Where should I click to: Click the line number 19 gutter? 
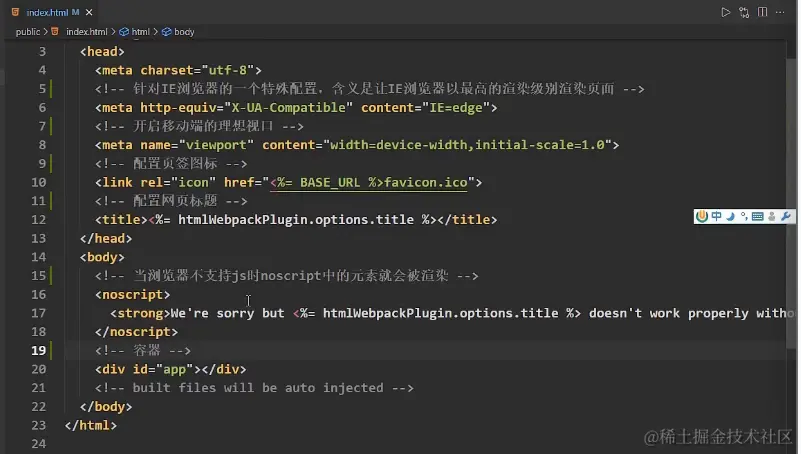tap(38, 350)
